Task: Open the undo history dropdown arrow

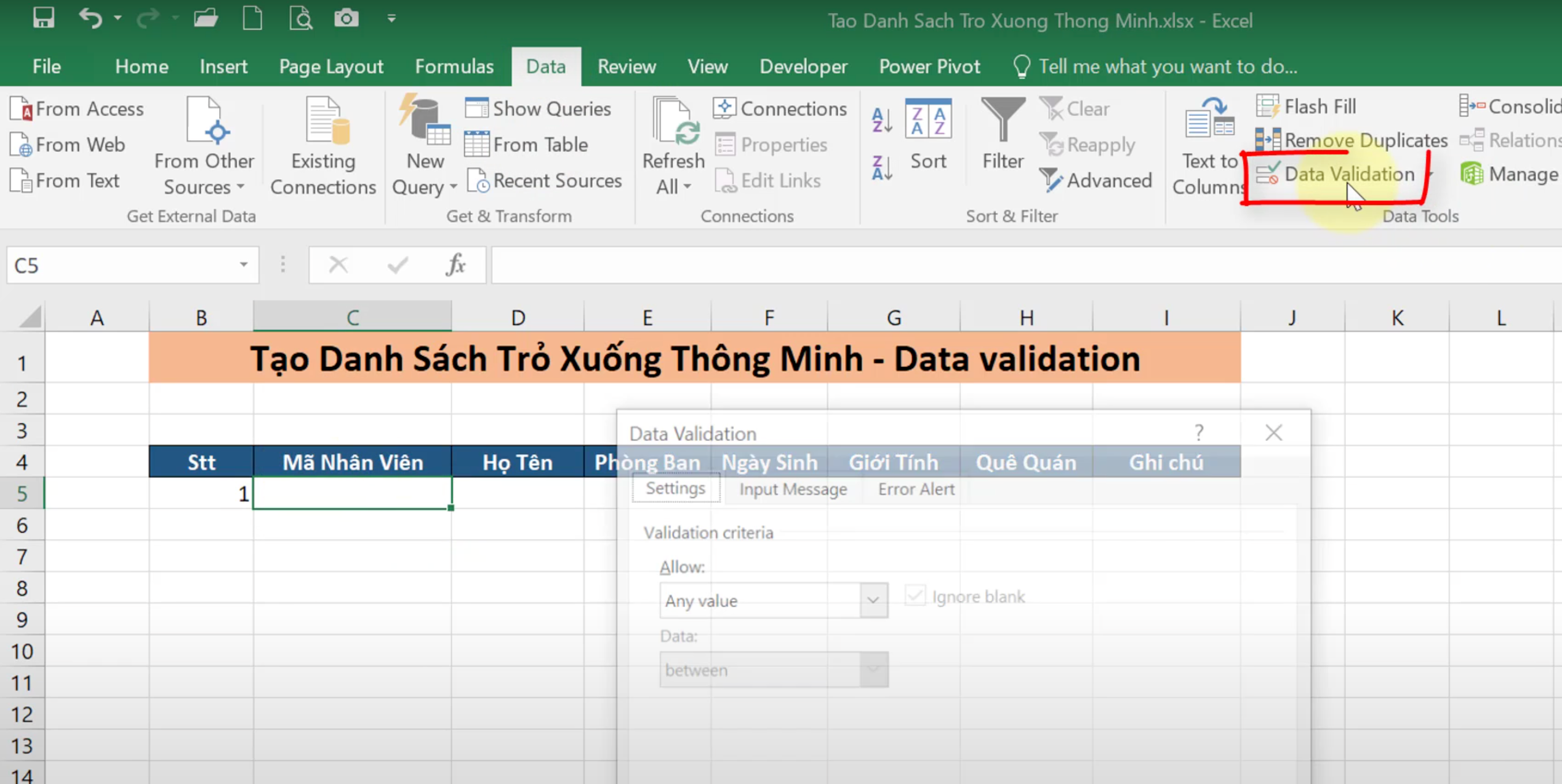Action: click(117, 18)
